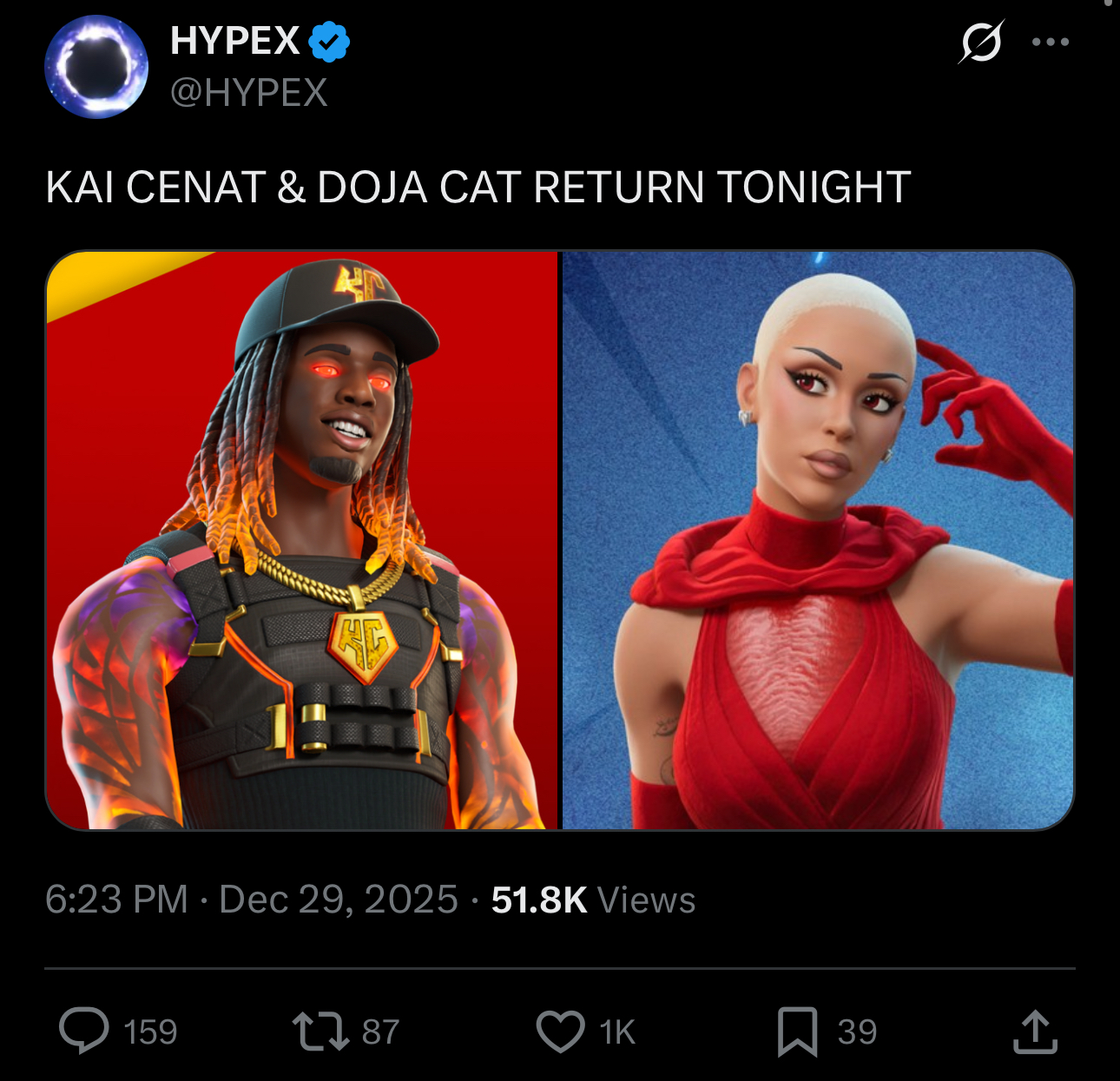Repost the tweet with retweet icon
Image resolution: width=1120 pixels, height=1081 pixels.
[x=320, y=1032]
